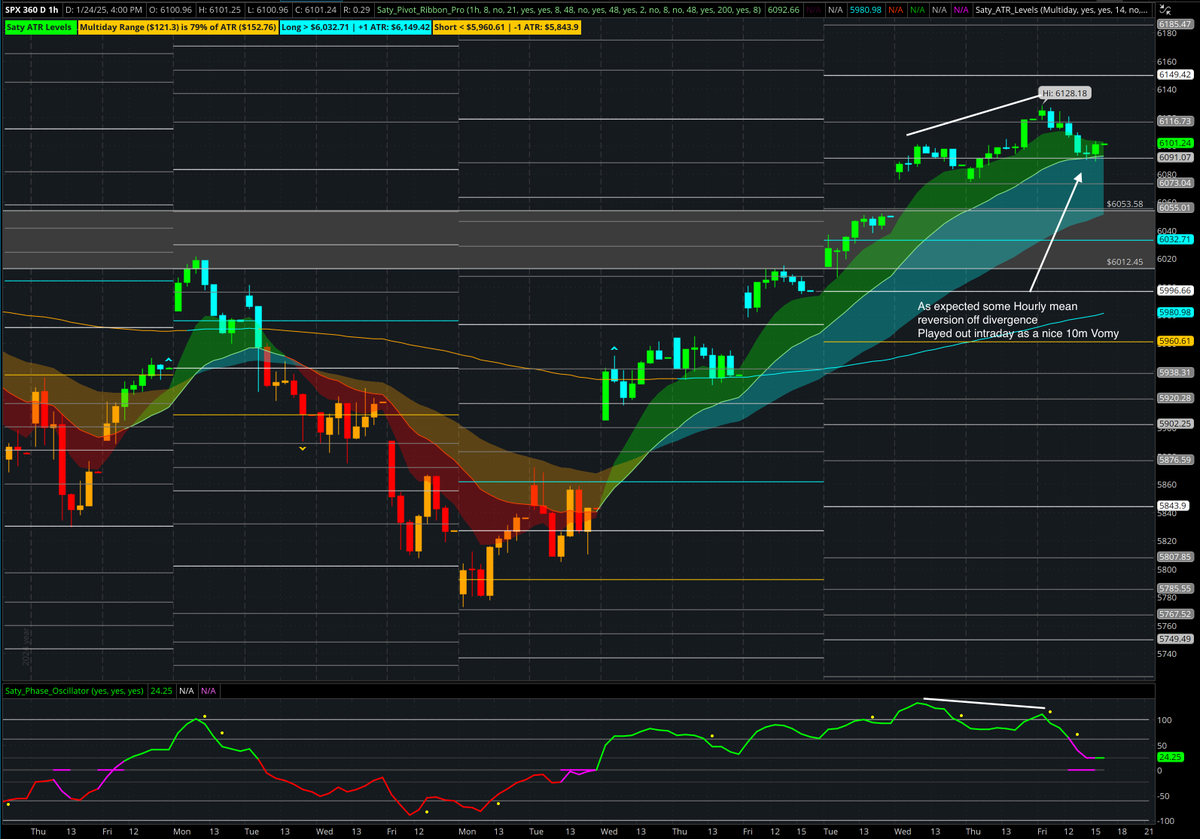Screen dimensions: 1200x839
Task: Click the green 6101.24 last price bubble
Action: tap(1174, 142)
